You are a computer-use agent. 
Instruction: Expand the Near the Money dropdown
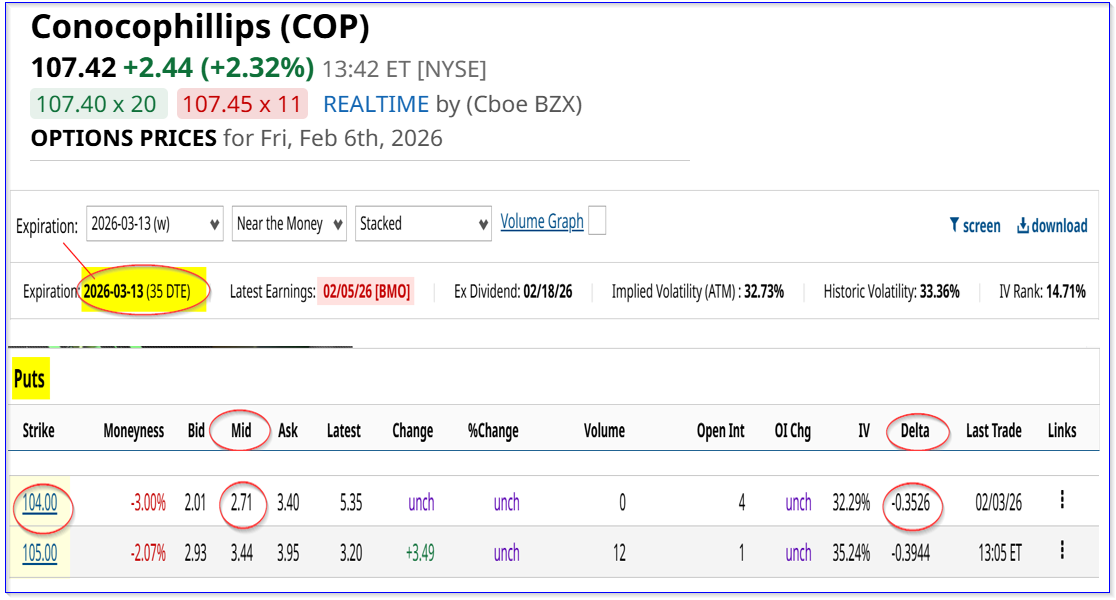pyautogui.click(x=289, y=224)
